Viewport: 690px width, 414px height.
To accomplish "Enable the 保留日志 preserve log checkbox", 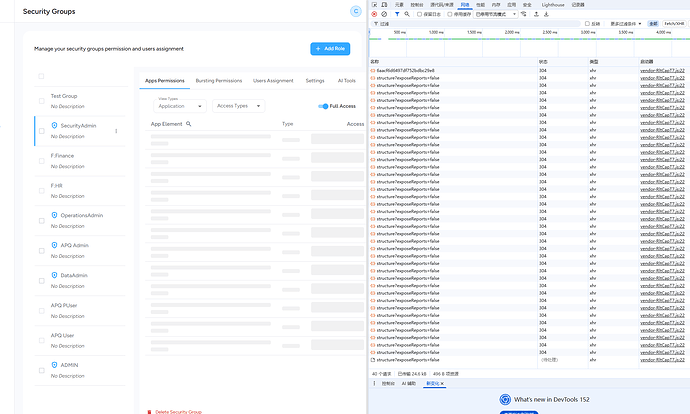I will click(419, 14).
